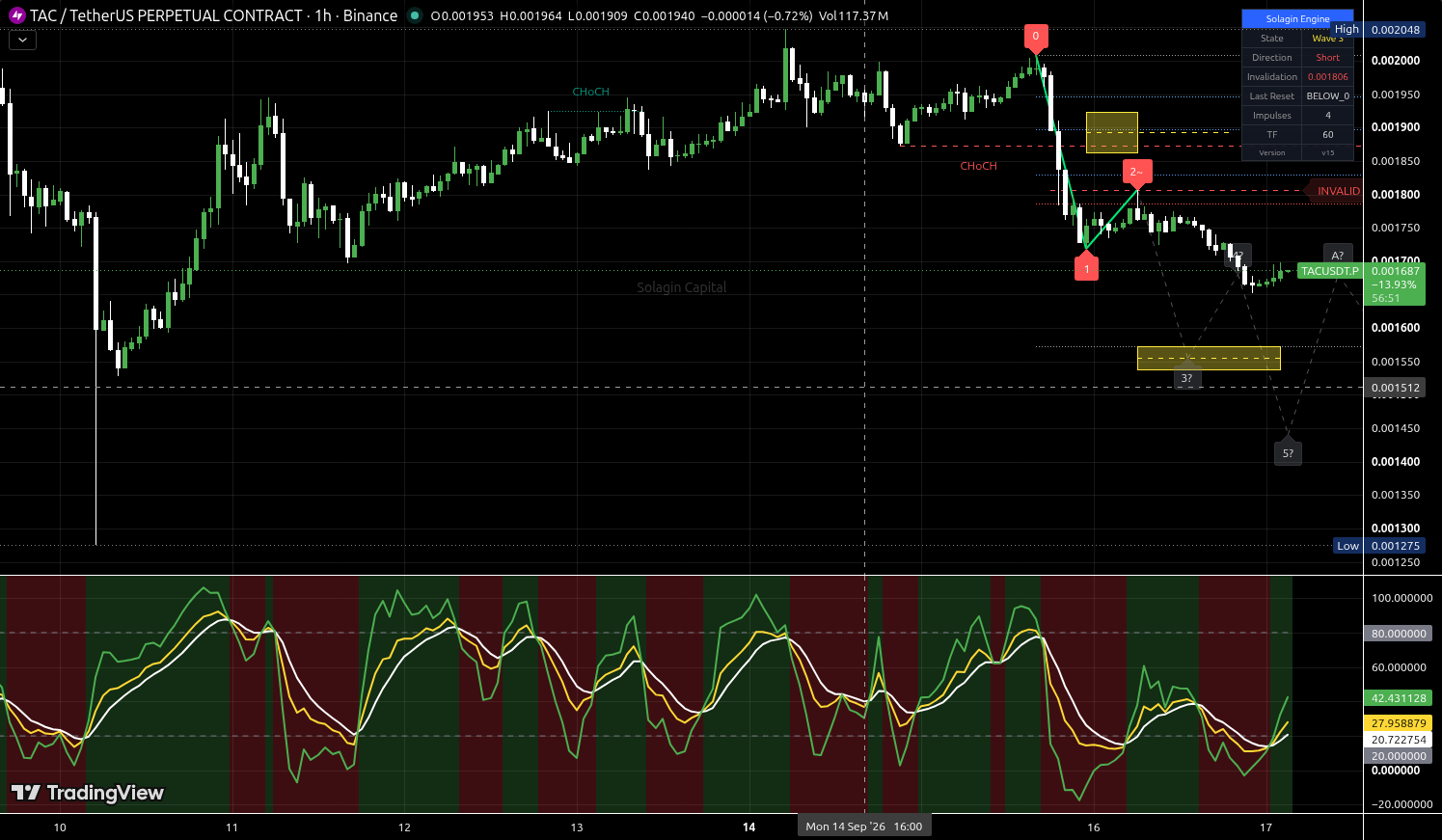Click the green oscillator value 42.431128
Image resolution: width=1442 pixels, height=840 pixels.
[1399, 698]
